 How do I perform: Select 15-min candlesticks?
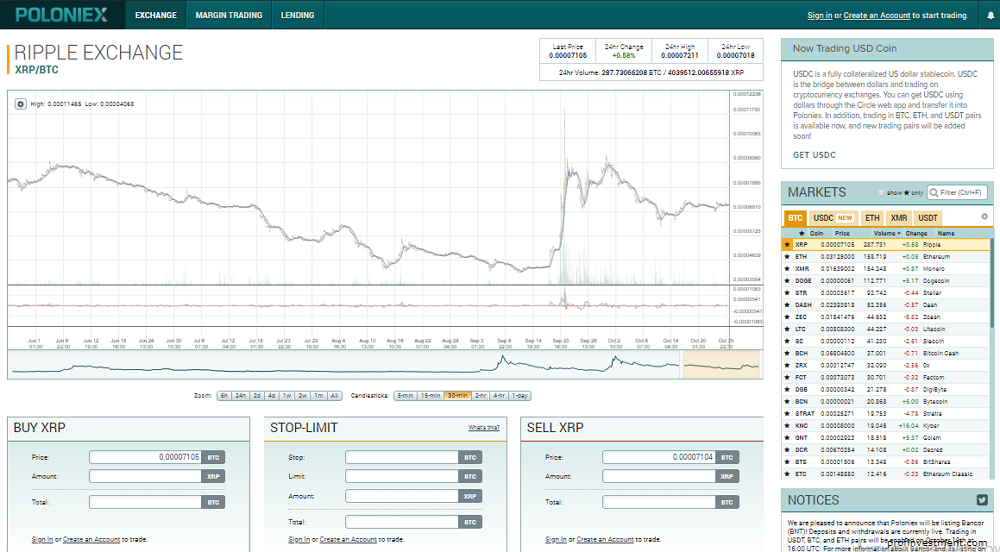430,396
